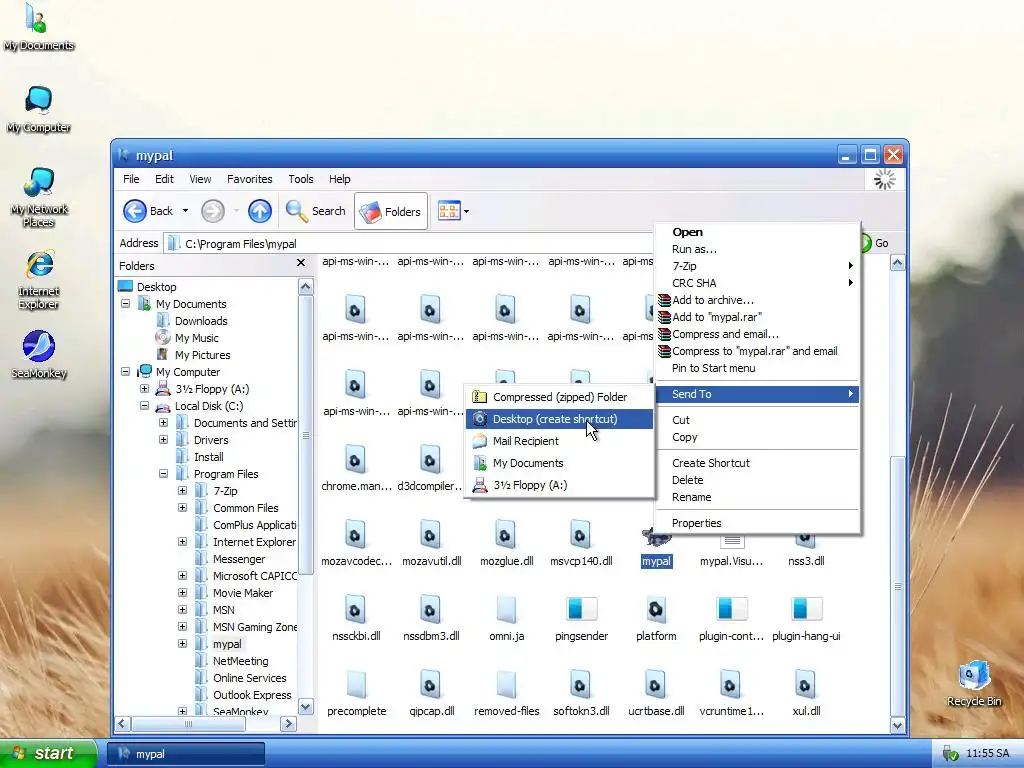1024x768 pixels.
Task: Open the Tools menu
Action: pyautogui.click(x=300, y=179)
